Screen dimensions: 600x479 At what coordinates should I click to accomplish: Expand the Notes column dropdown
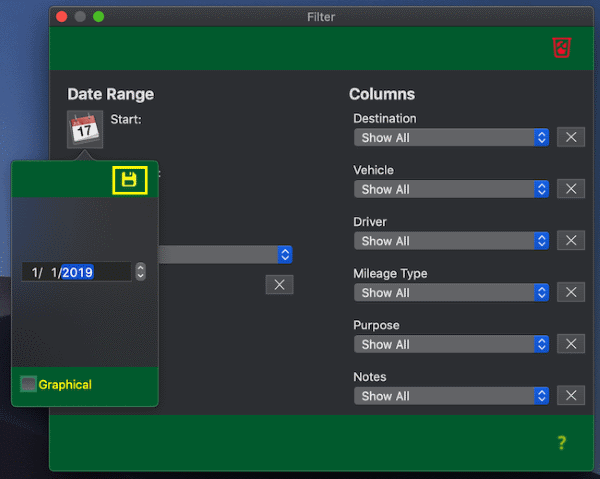click(451, 396)
